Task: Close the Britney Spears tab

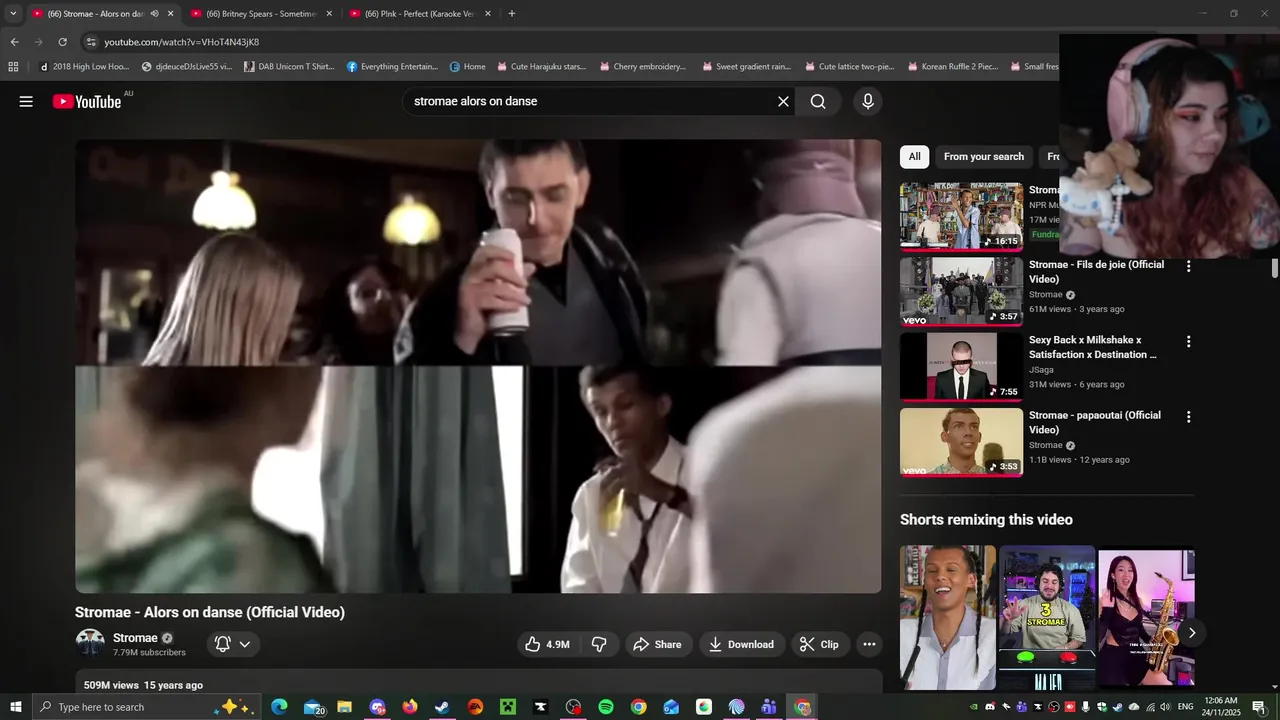Action: point(329,14)
